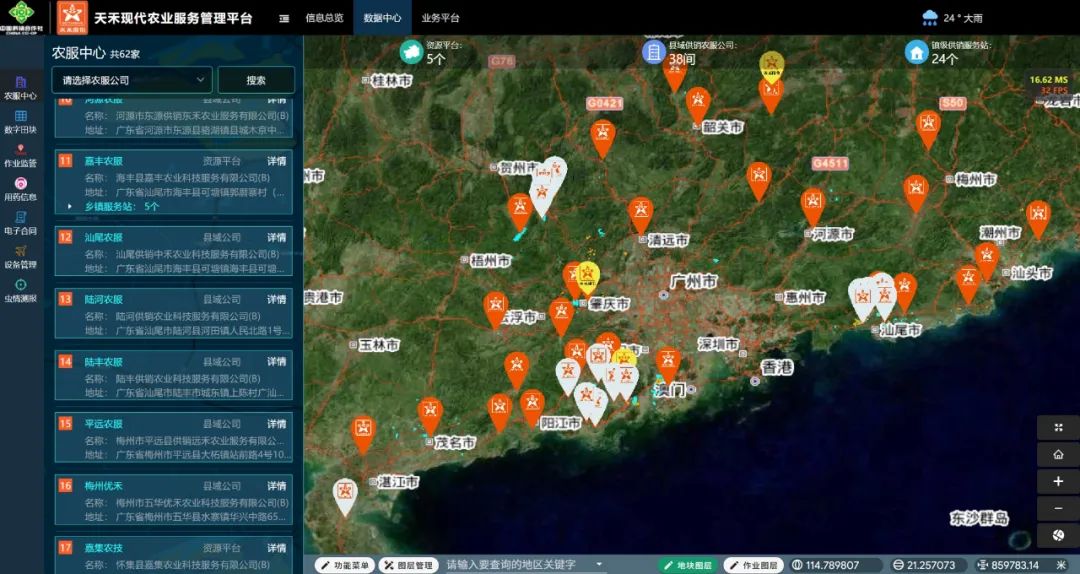Open the 电子合同 sidebar icon
The image size is (1080, 574).
[x=20, y=222]
